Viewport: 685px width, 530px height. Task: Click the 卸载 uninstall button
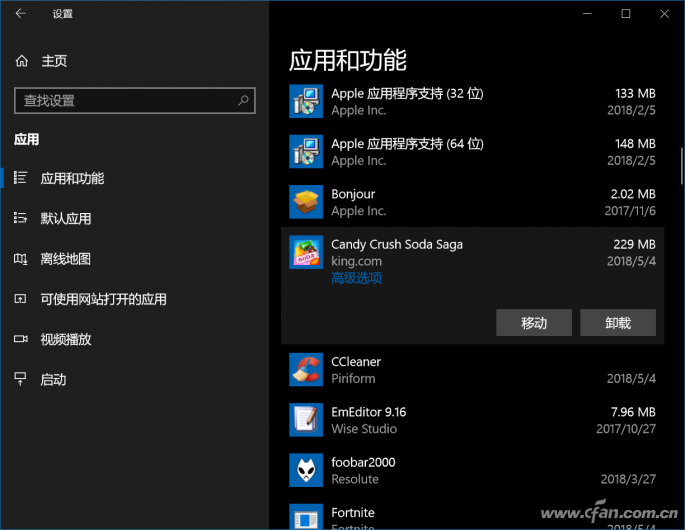pyautogui.click(x=618, y=322)
